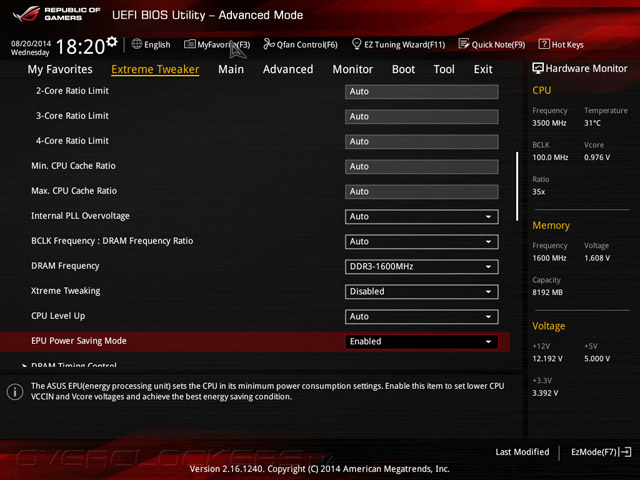Open Xtreme Tweaking Disabled dropdown
The width and height of the screenshot is (640, 480).
point(421,291)
